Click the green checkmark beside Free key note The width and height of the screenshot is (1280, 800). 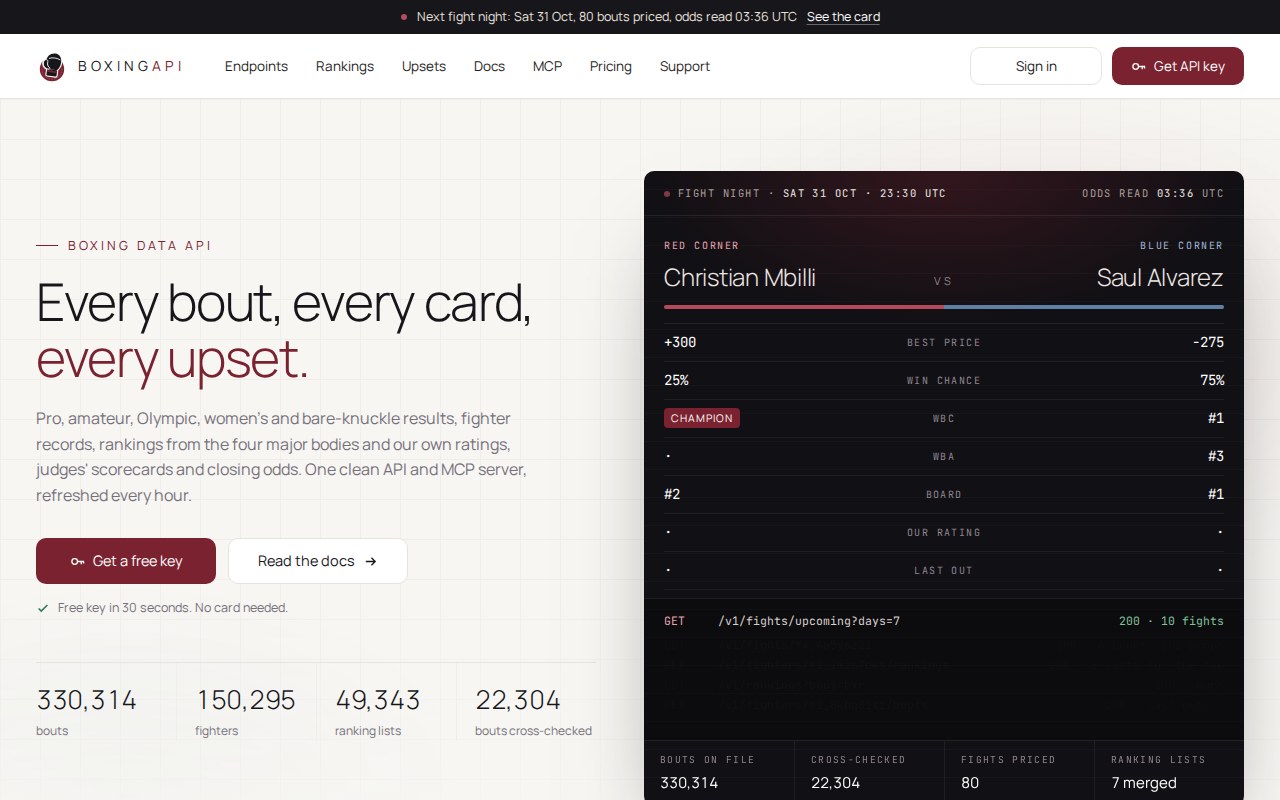(x=43, y=608)
